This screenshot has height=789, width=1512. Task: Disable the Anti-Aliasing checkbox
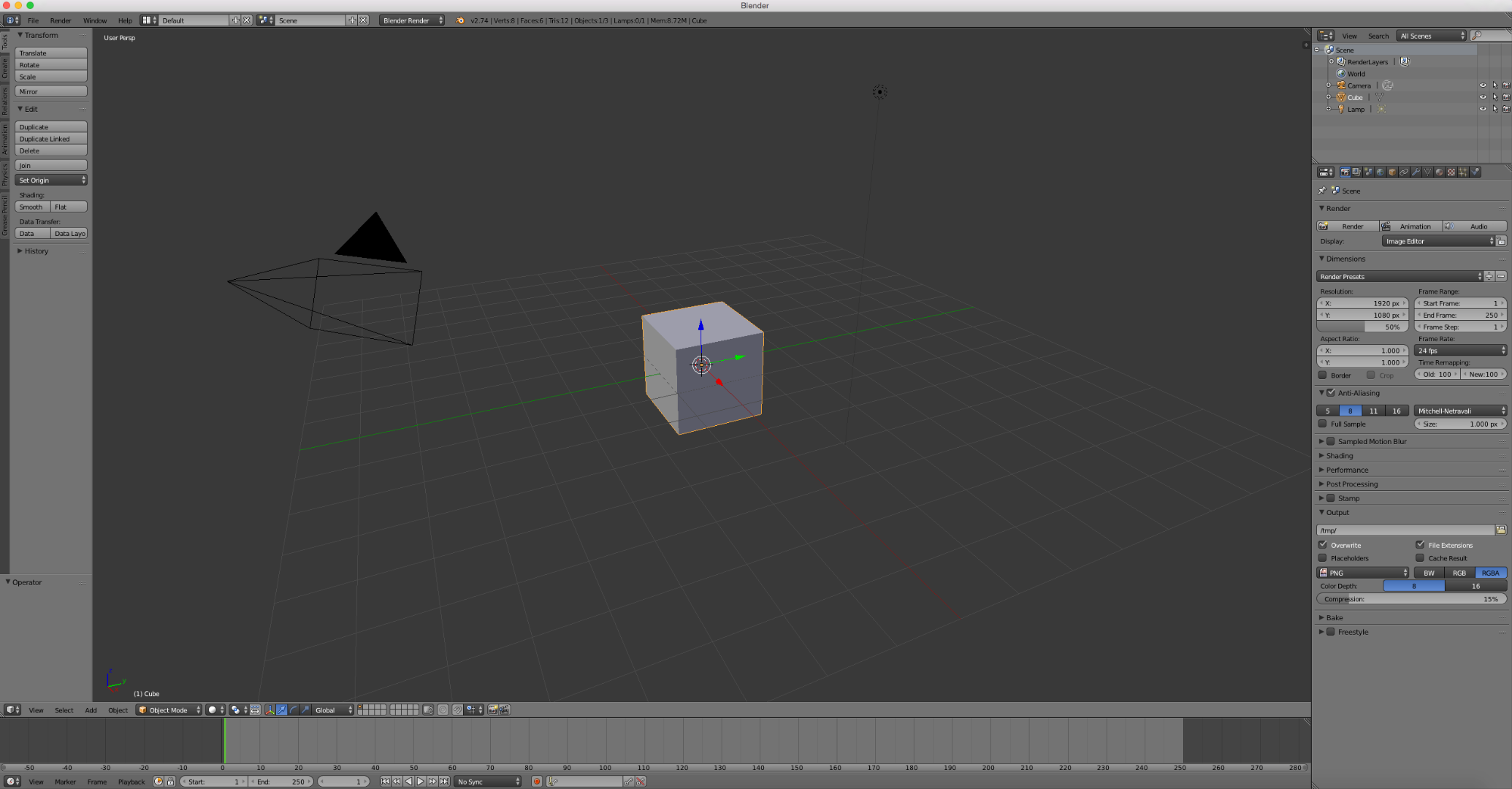coord(1331,392)
